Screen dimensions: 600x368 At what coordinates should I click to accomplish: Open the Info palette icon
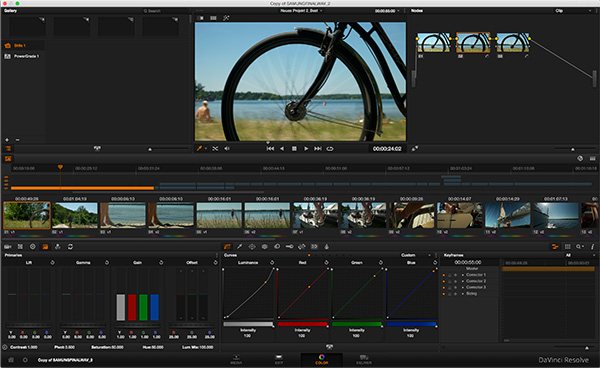(x=592, y=247)
